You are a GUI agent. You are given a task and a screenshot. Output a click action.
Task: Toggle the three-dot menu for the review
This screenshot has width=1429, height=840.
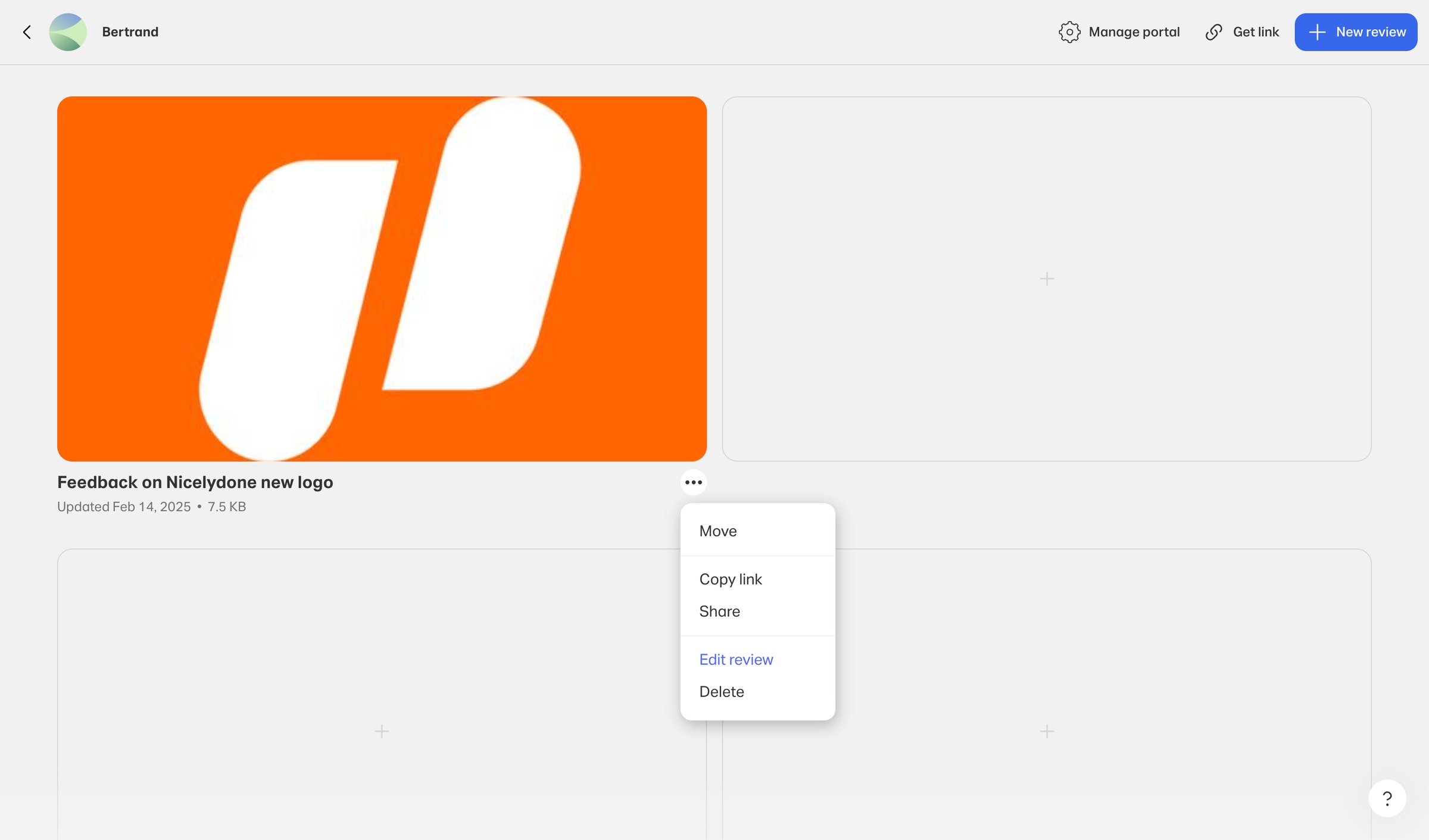click(694, 482)
